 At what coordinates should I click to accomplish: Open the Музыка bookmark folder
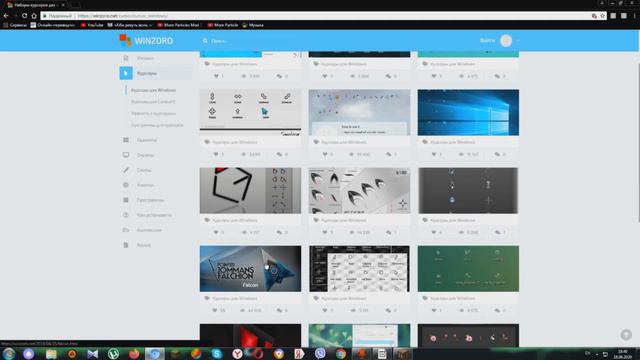coord(253,25)
